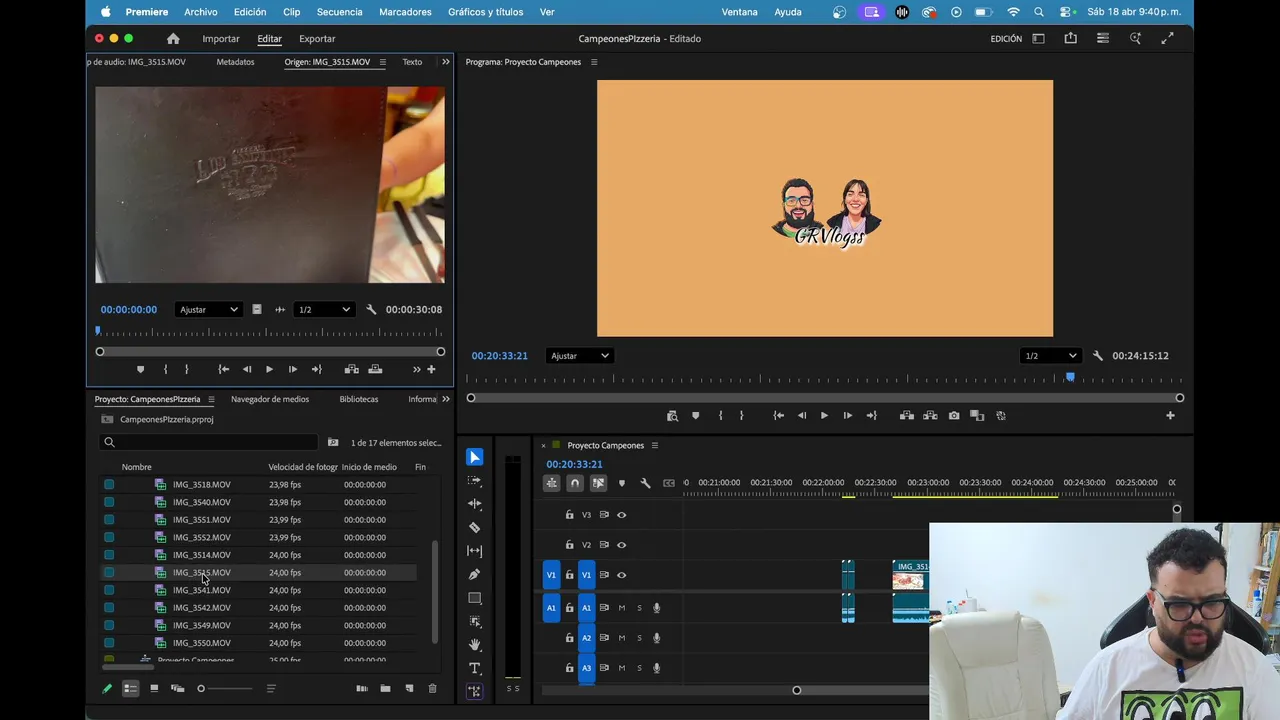The image size is (1280, 720).
Task: Click the Program monitor playhead marker
Action: tap(1070, 377)
